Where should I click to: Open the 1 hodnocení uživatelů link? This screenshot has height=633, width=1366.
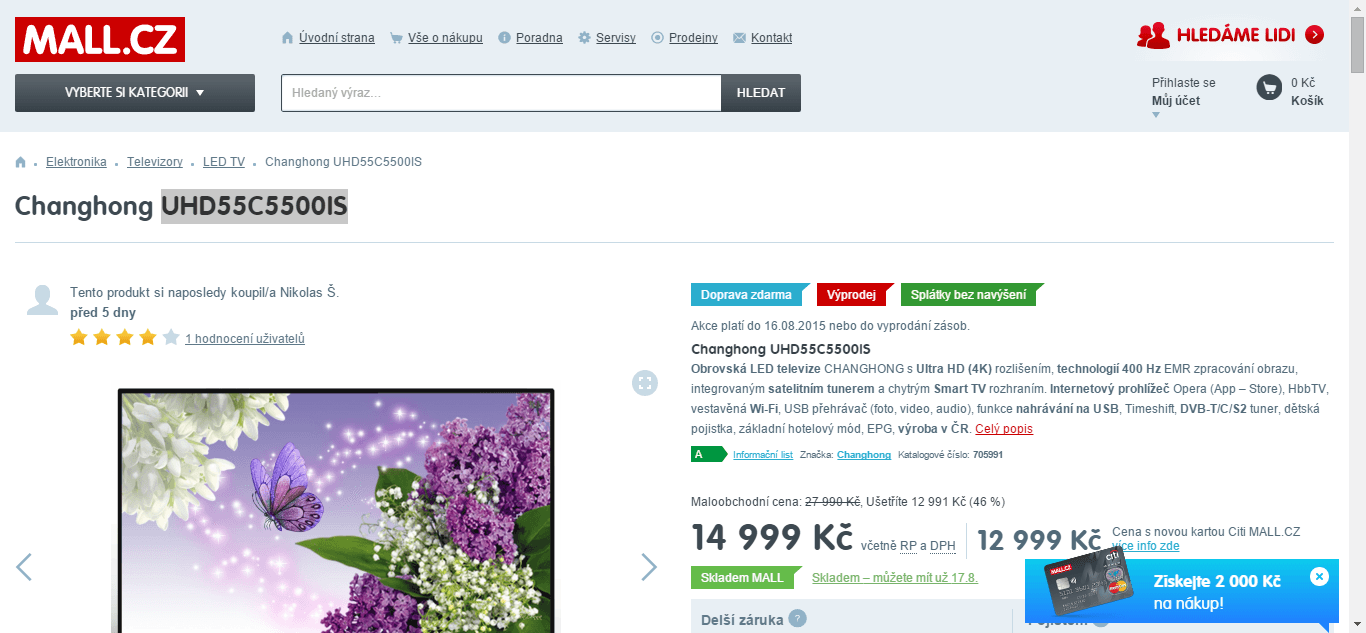coord(245,339)
